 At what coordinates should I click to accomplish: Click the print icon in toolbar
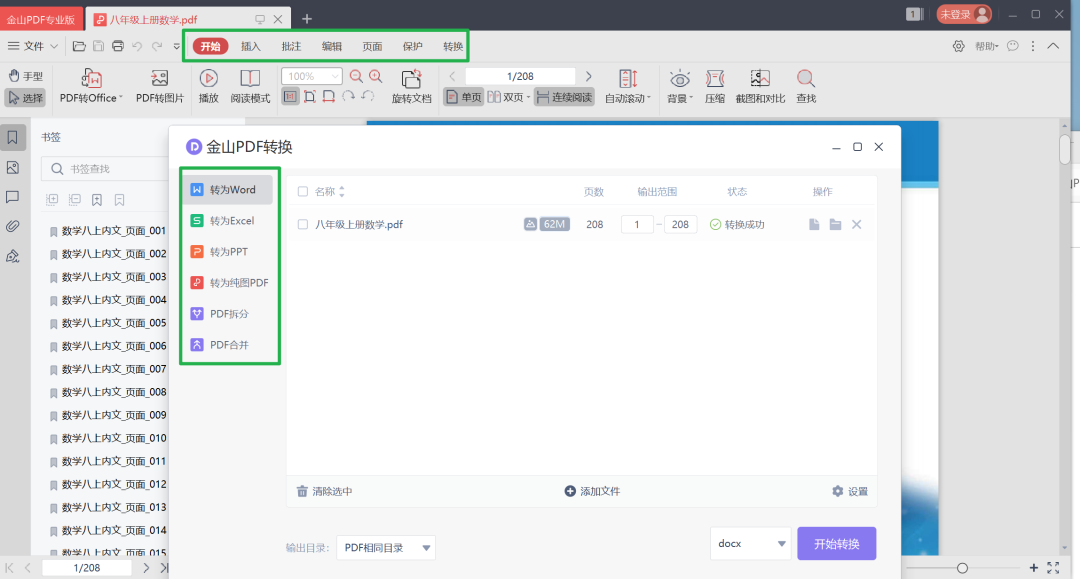pos(118,46)
